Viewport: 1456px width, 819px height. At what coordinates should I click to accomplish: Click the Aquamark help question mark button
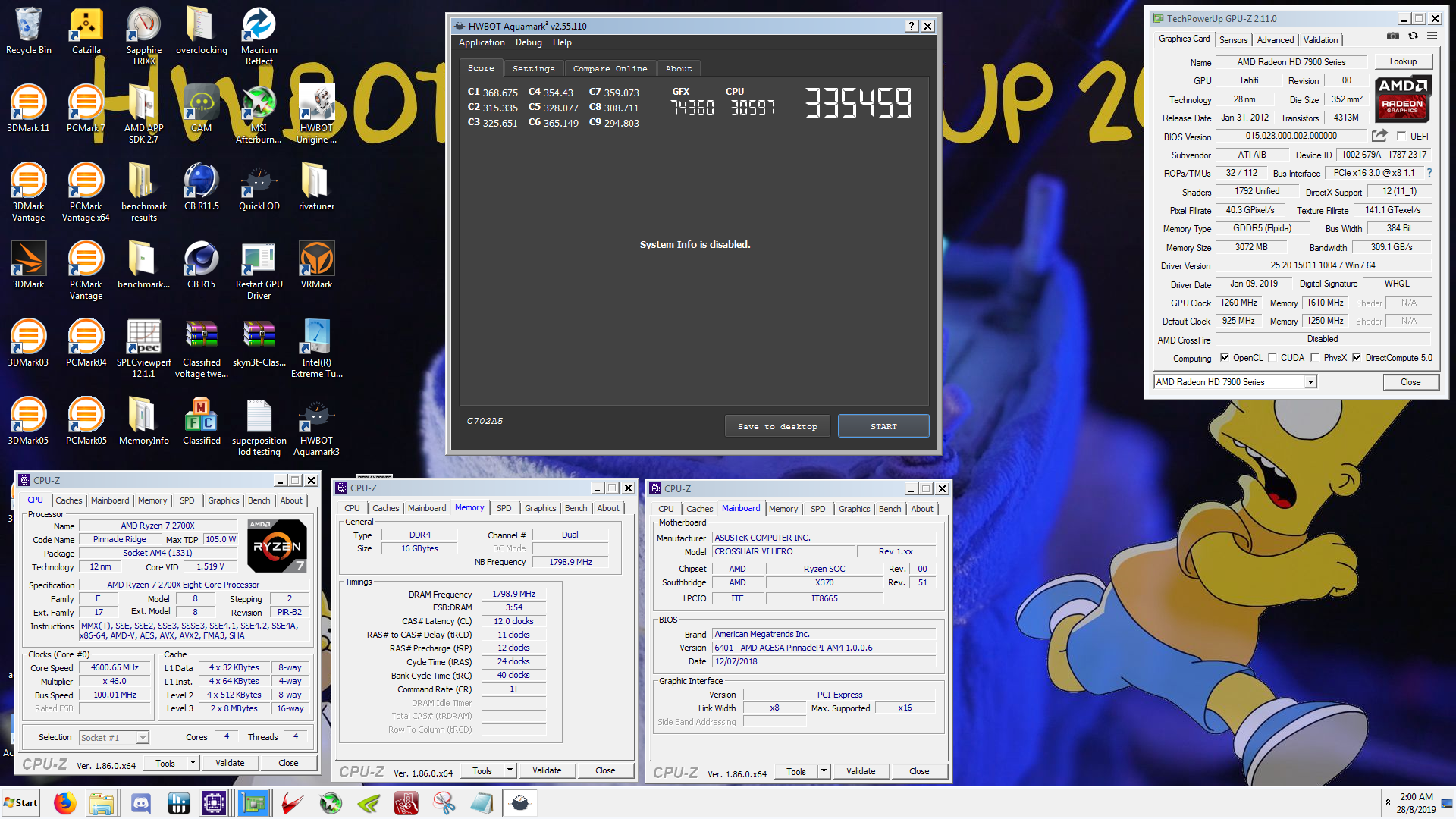tap(912, 26)
